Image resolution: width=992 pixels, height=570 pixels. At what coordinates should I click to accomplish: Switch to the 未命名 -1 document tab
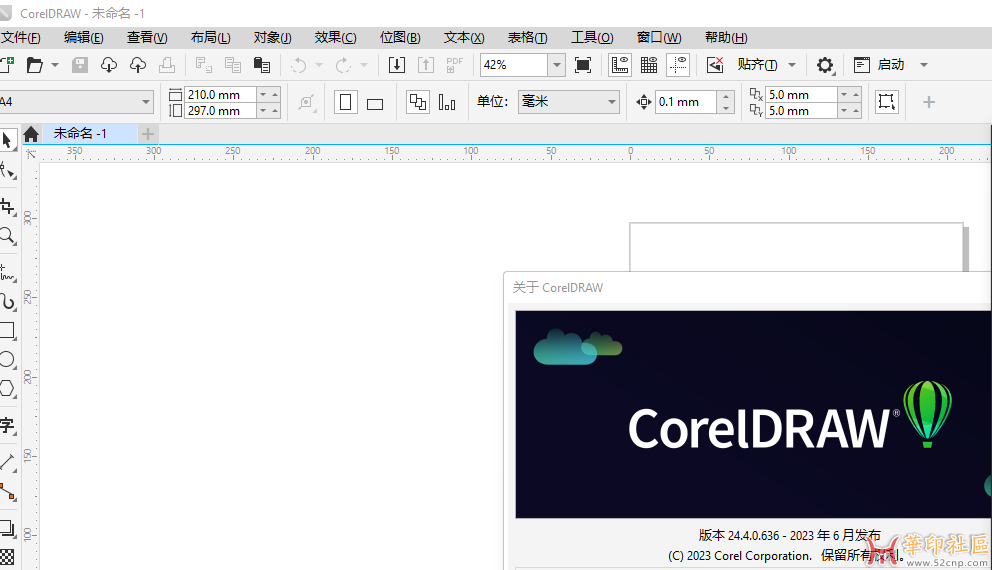tap(89, 133)
